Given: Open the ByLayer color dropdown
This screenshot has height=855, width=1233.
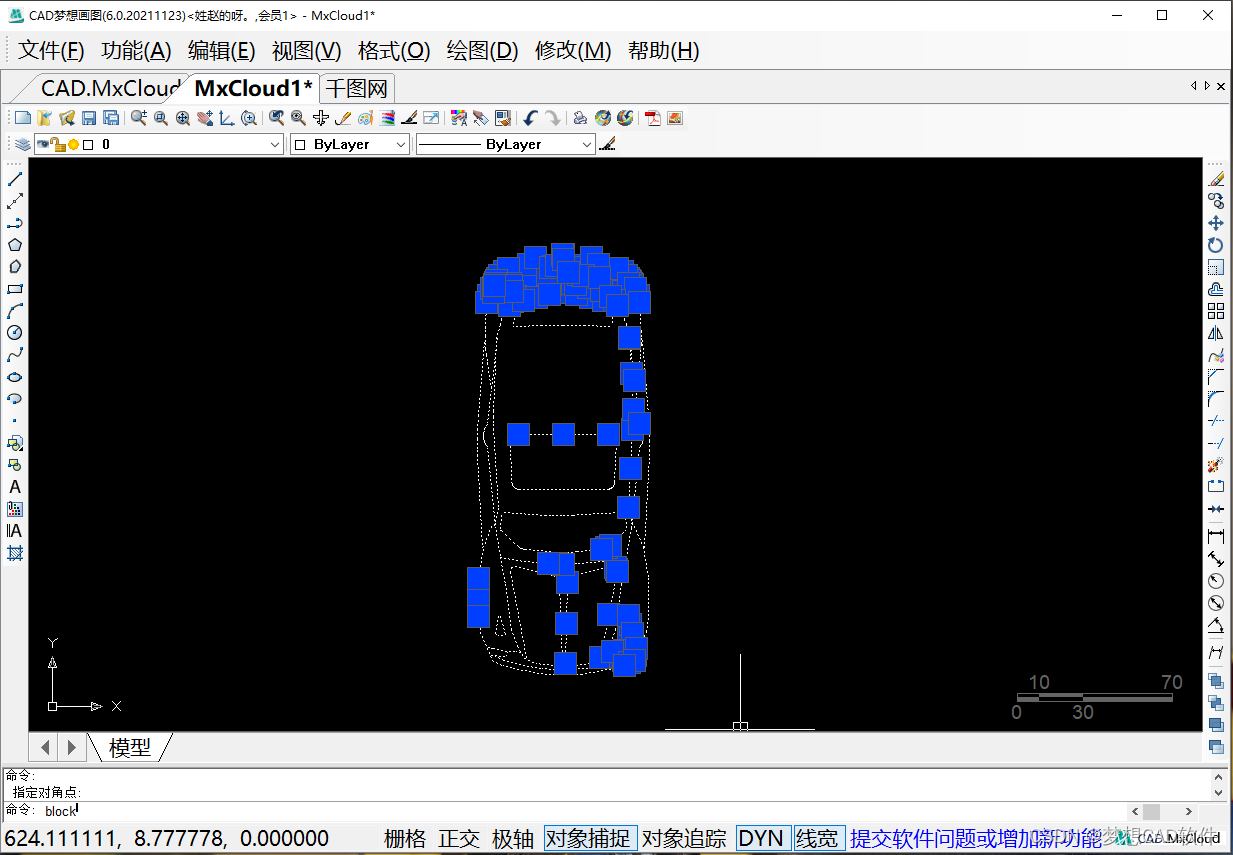Looking at the screenshot, I should tap(402, 145).
